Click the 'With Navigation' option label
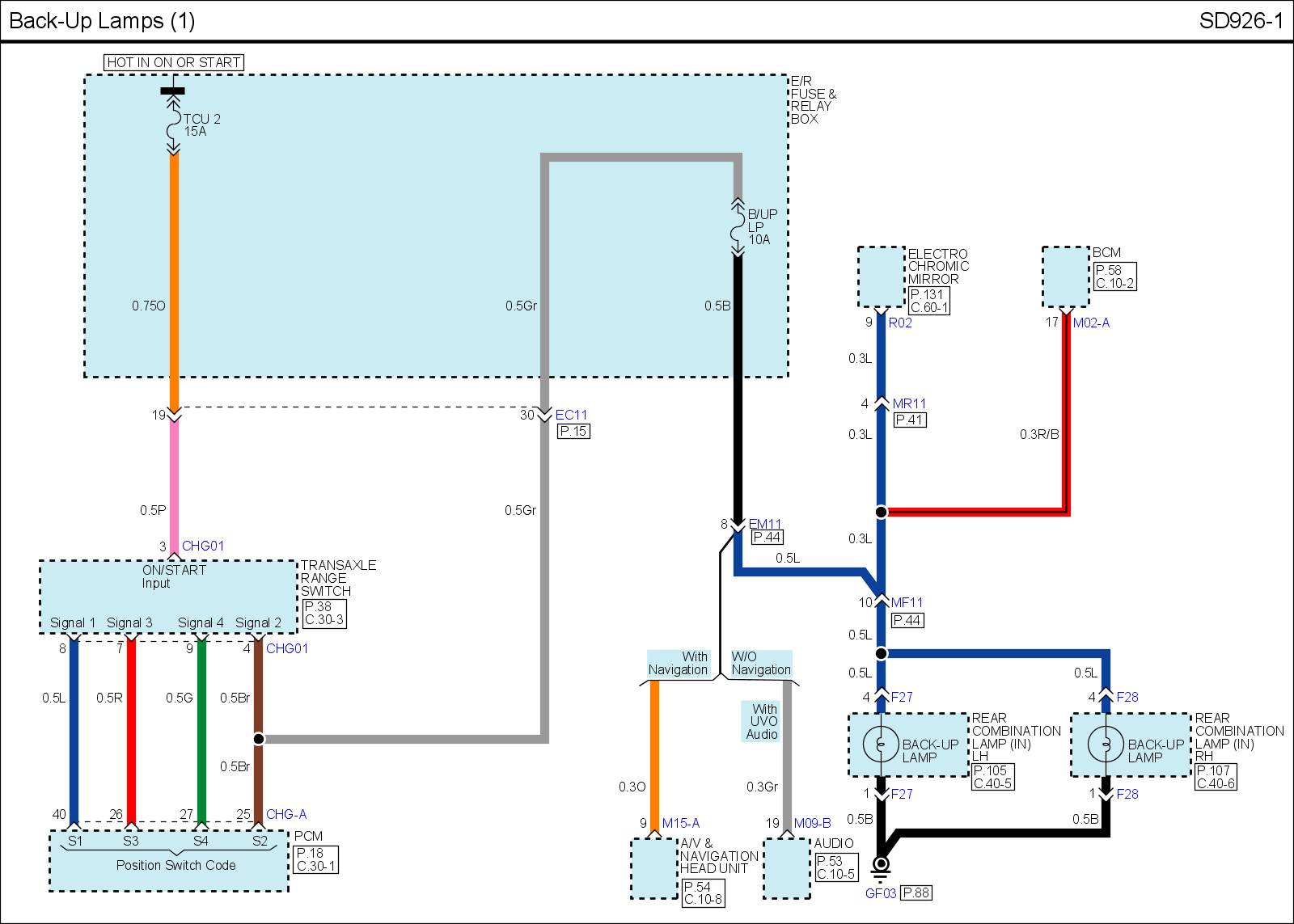 678,663
